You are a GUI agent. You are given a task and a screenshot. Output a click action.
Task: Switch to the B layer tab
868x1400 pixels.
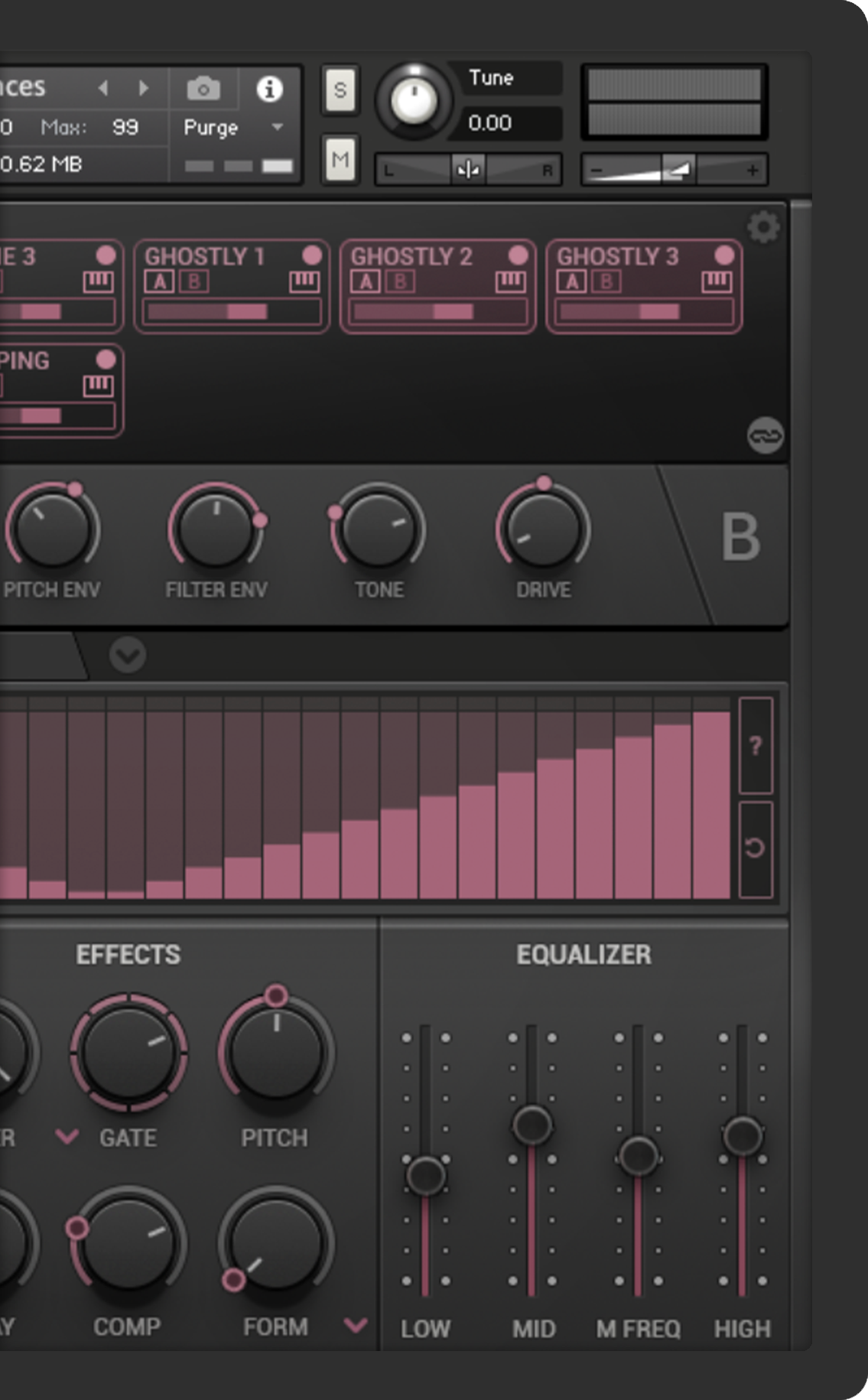pyautogui.click(x=740, y=538)
